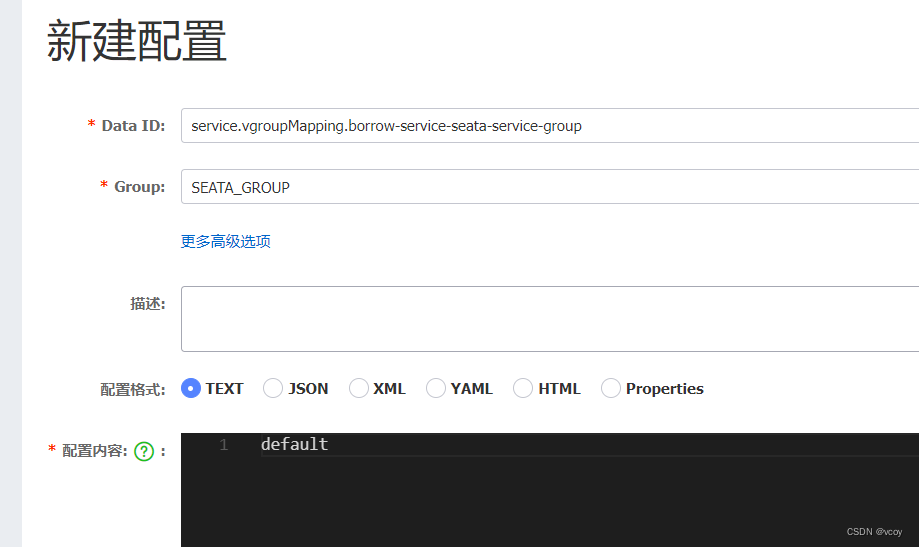919x547 pixels.
Task: Click the 描述 label
Action: click(x=148, y=304)
